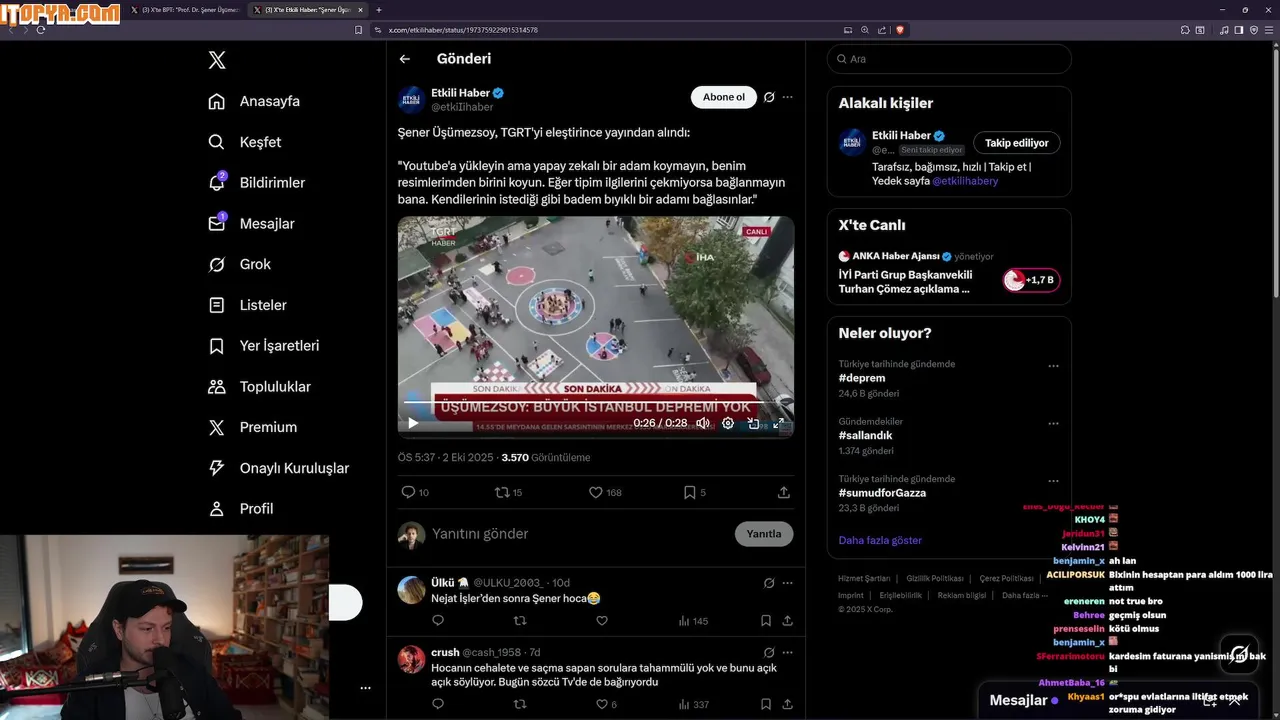Screen dimensions: 1280x720
Task: Switch to Etkili Haber browser tab
Action: point(309,9)
